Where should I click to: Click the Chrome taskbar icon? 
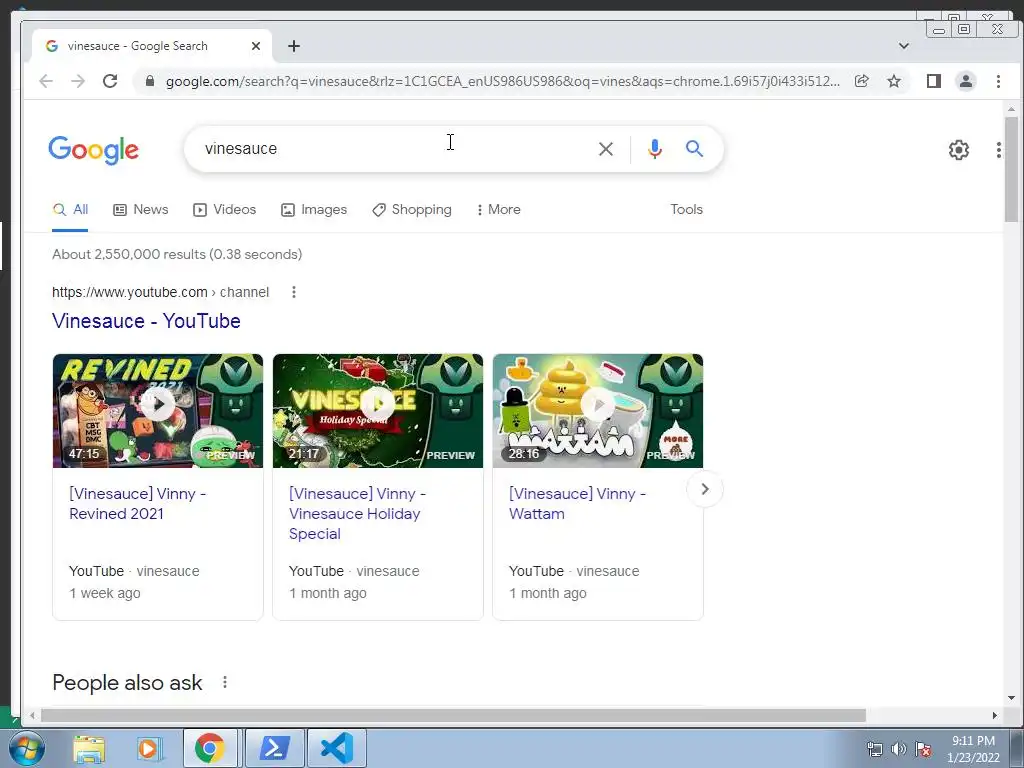[210, 748]
